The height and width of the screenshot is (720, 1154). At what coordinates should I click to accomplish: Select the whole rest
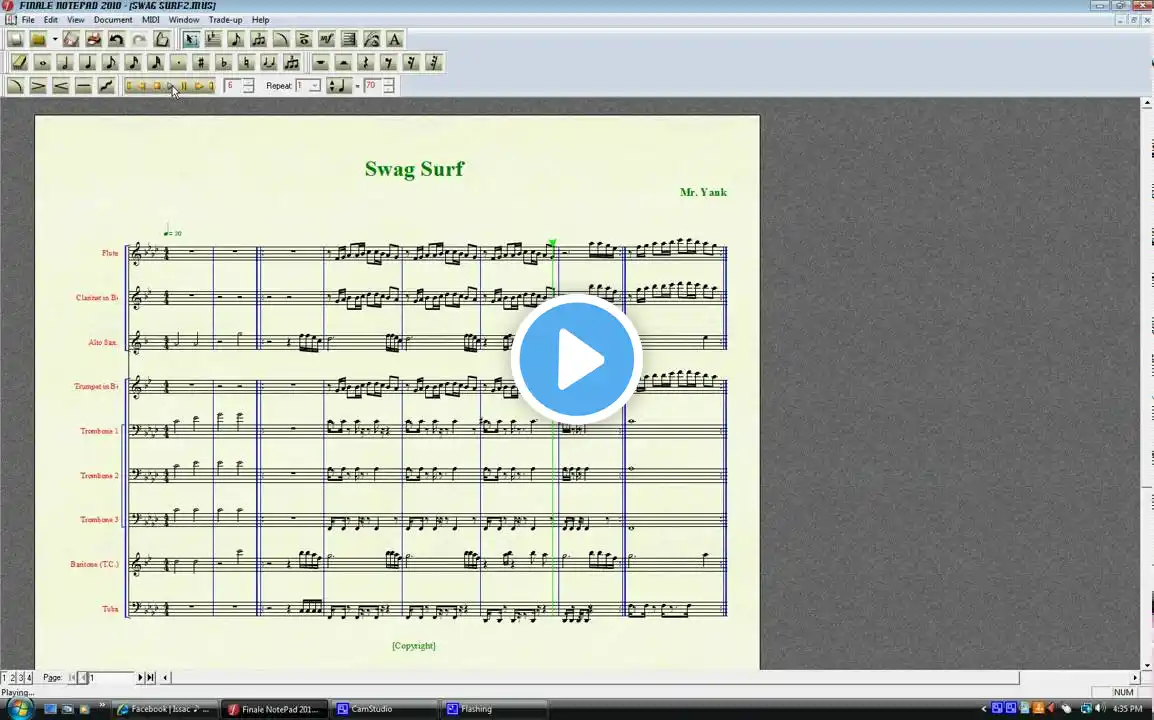(320, 63)
